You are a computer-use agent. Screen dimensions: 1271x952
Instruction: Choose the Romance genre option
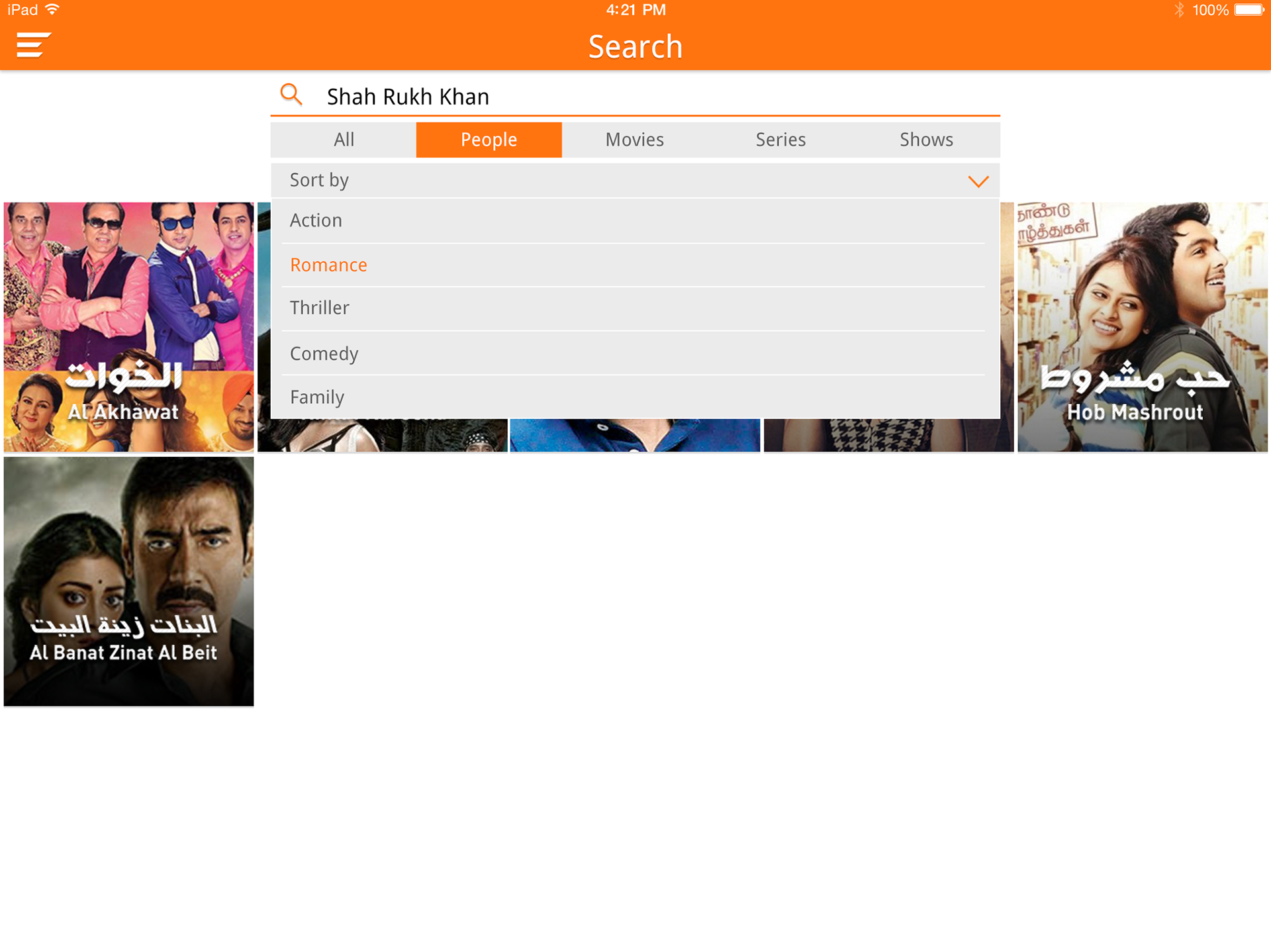(328, 265)
